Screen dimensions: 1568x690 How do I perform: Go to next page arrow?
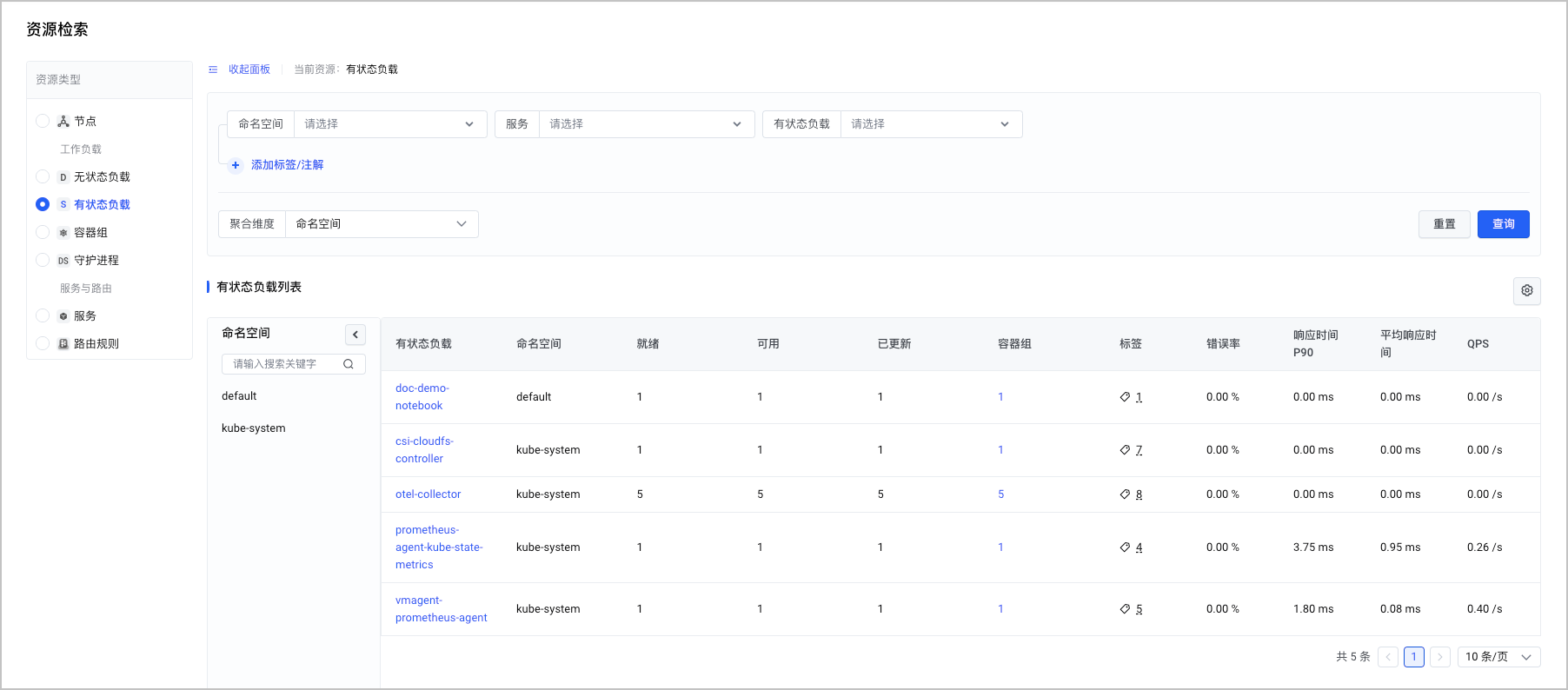1440,657
